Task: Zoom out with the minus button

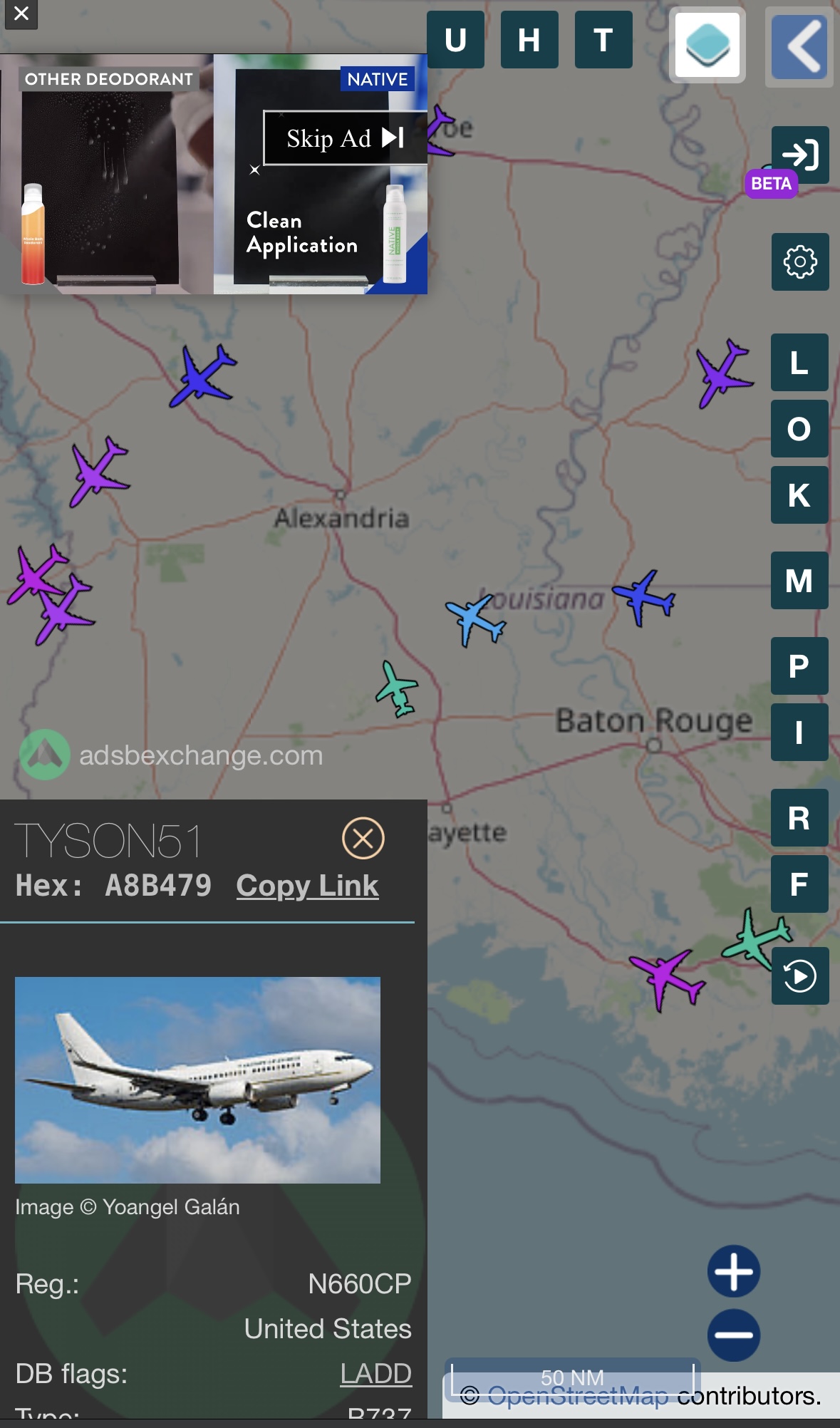Action: pos(734,1335)
